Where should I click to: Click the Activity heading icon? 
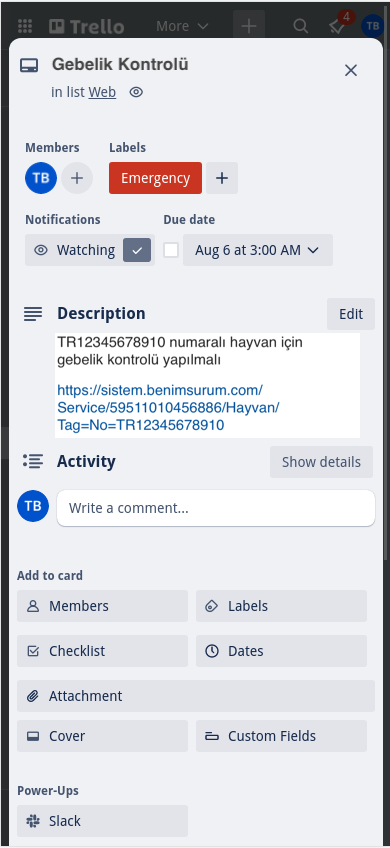pyautogui.click(x=33, y=461)
